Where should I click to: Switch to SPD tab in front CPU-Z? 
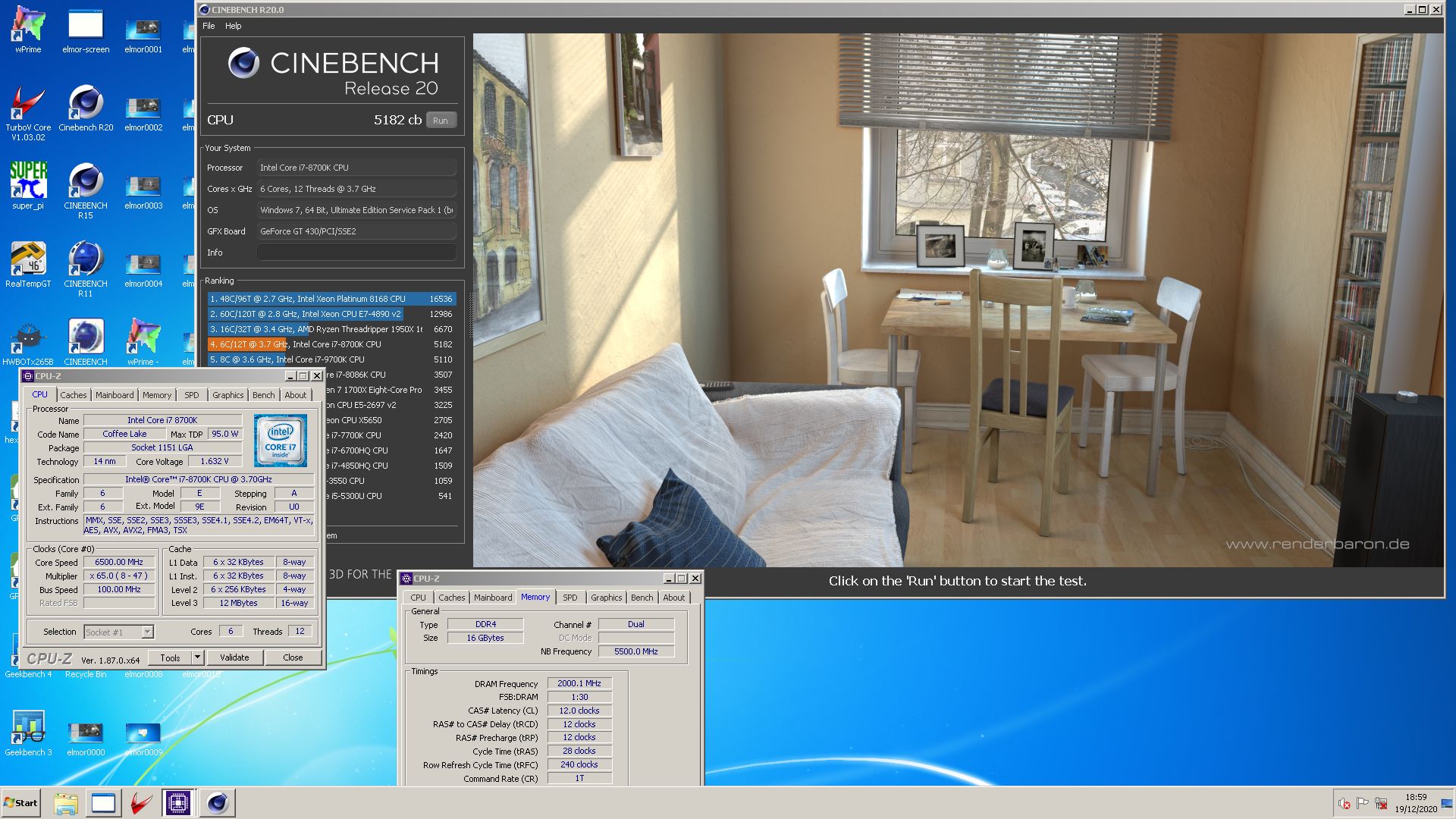click(x=192, y=395)
